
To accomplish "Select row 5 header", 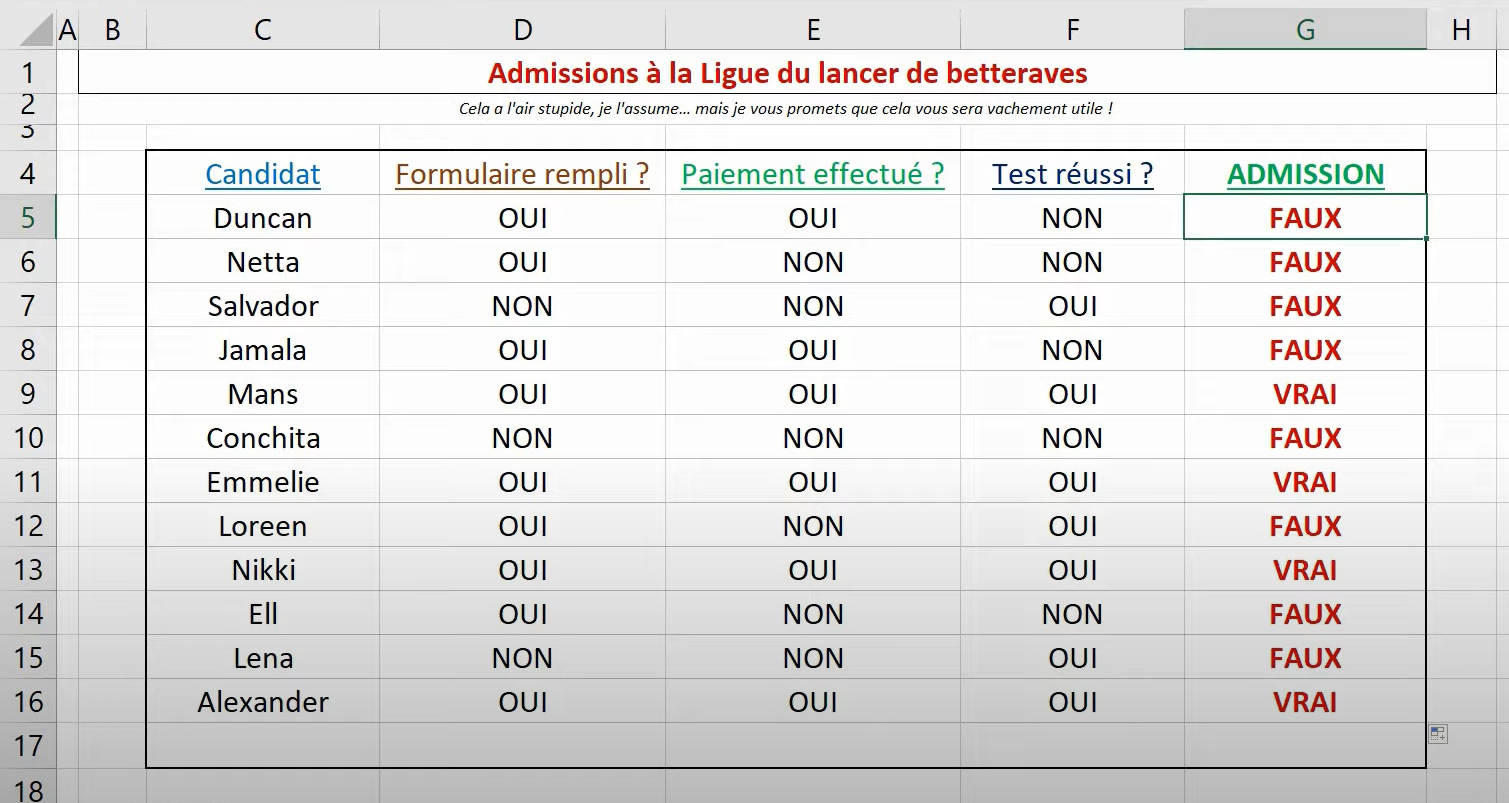I will (28, 218).
